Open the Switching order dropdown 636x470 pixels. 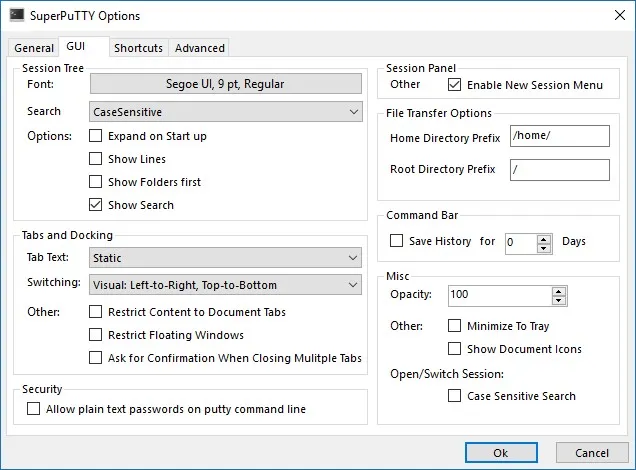point(226,285)
